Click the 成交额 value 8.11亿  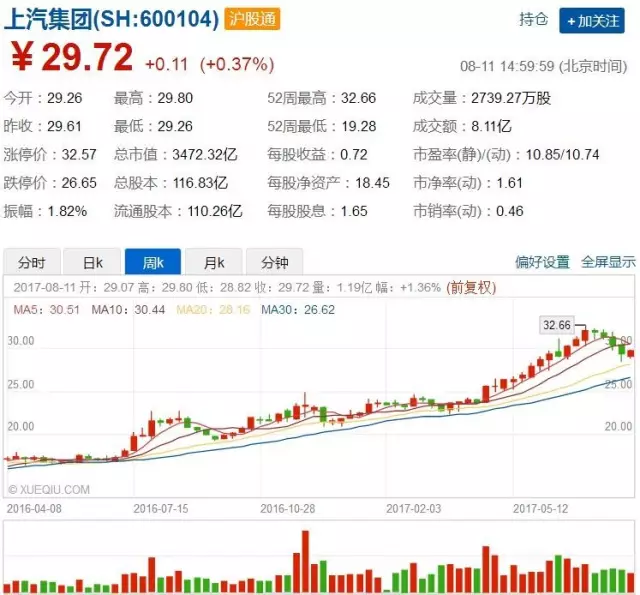tap(491, 127)
